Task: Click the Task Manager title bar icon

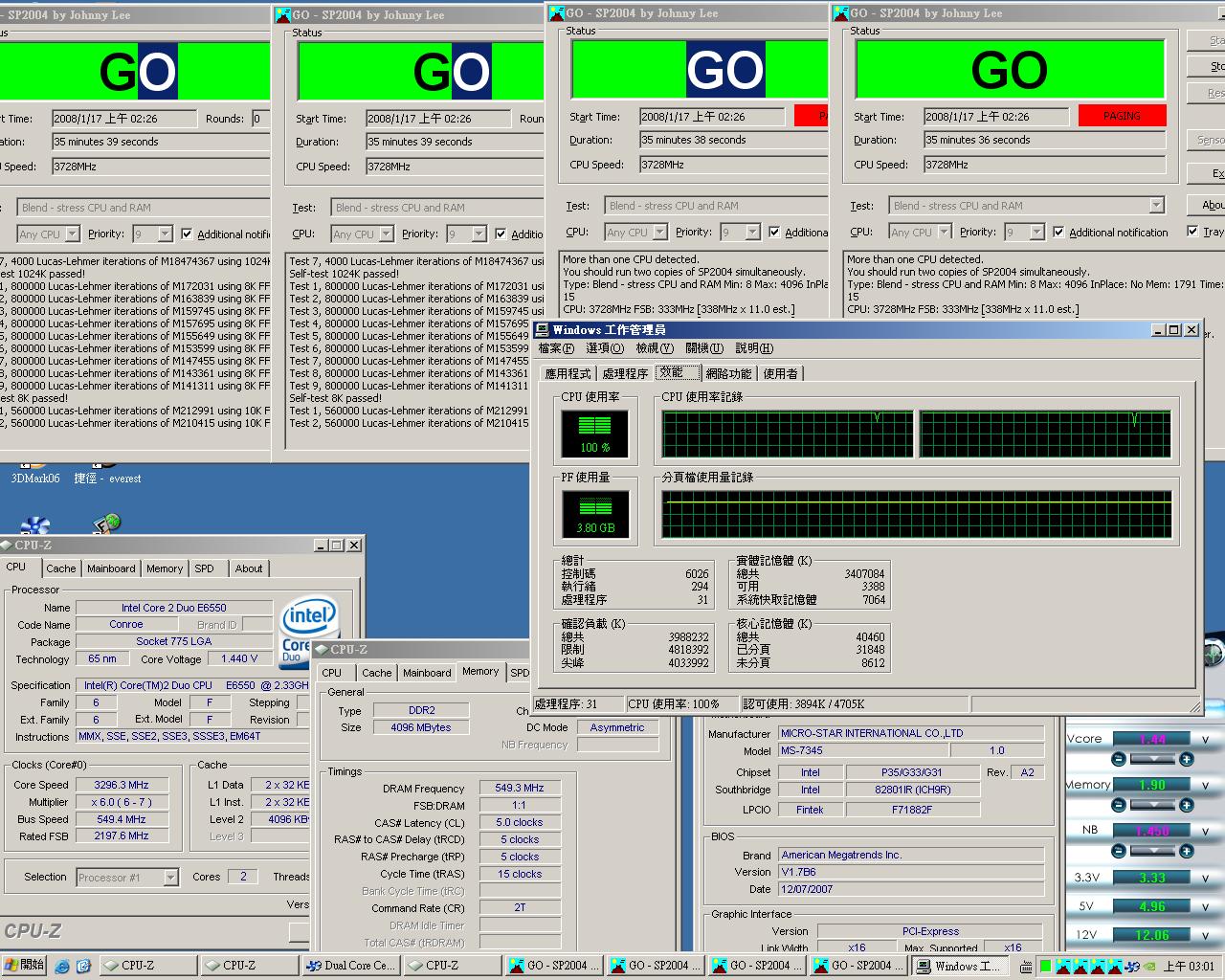Action: (x=543, y=329)
